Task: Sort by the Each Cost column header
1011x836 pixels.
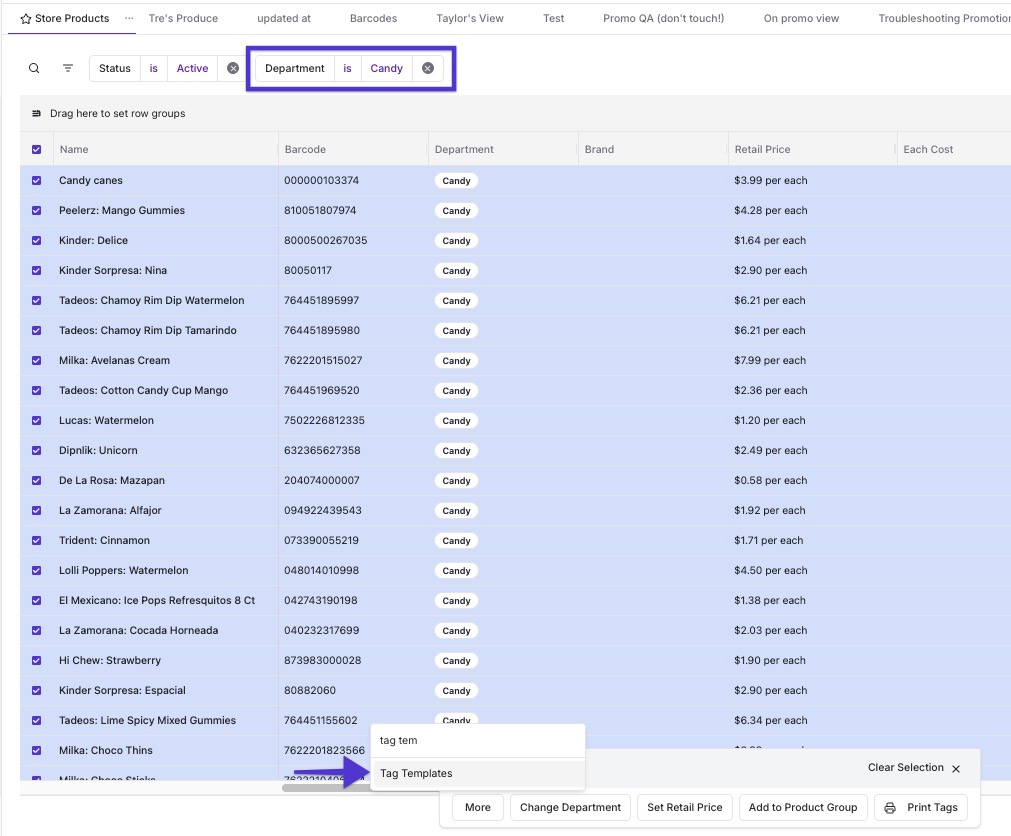Action: pos(928,150)
